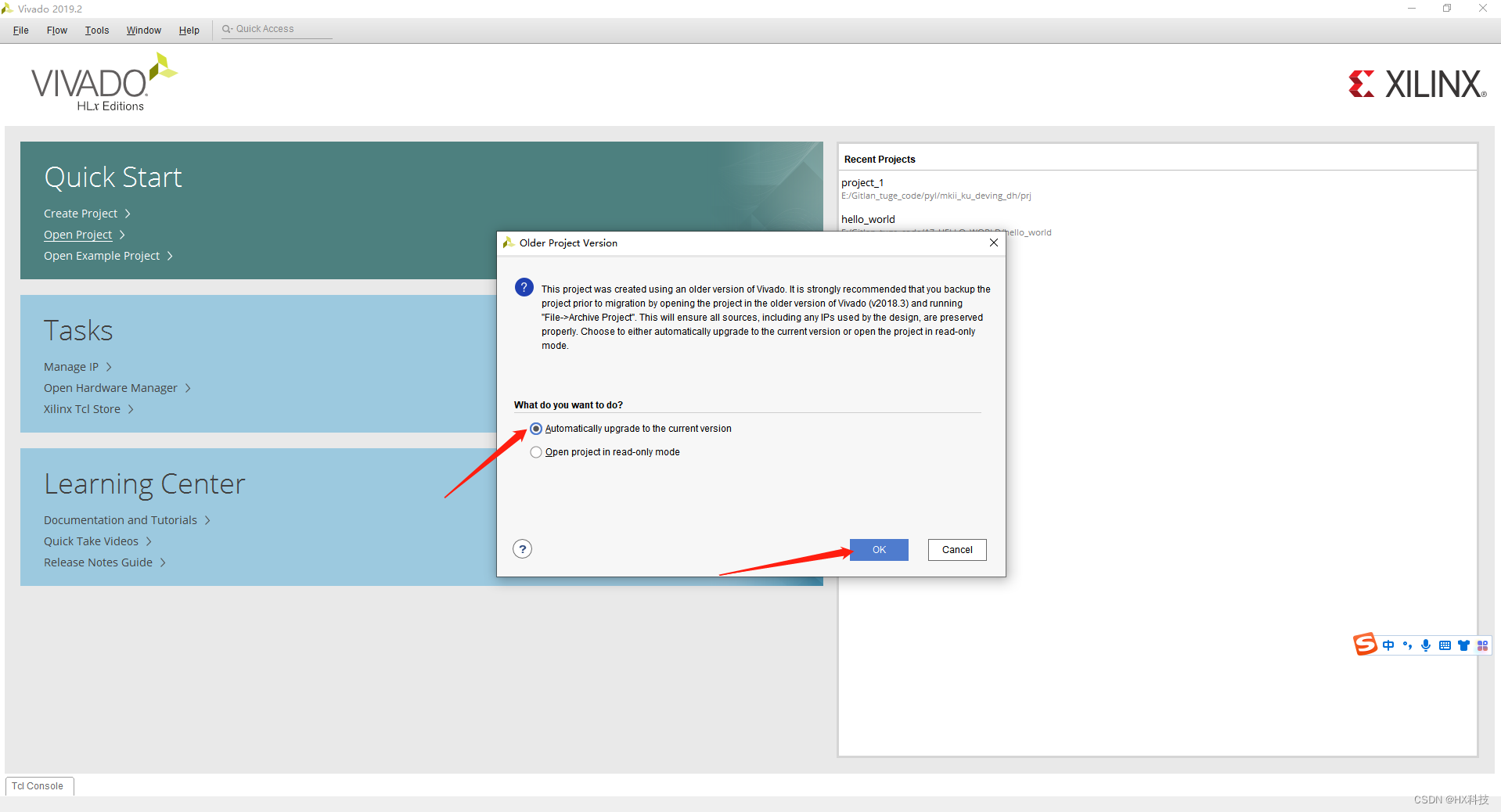
Task: Cancel the Older Project Version dialog
Action: 957,550
